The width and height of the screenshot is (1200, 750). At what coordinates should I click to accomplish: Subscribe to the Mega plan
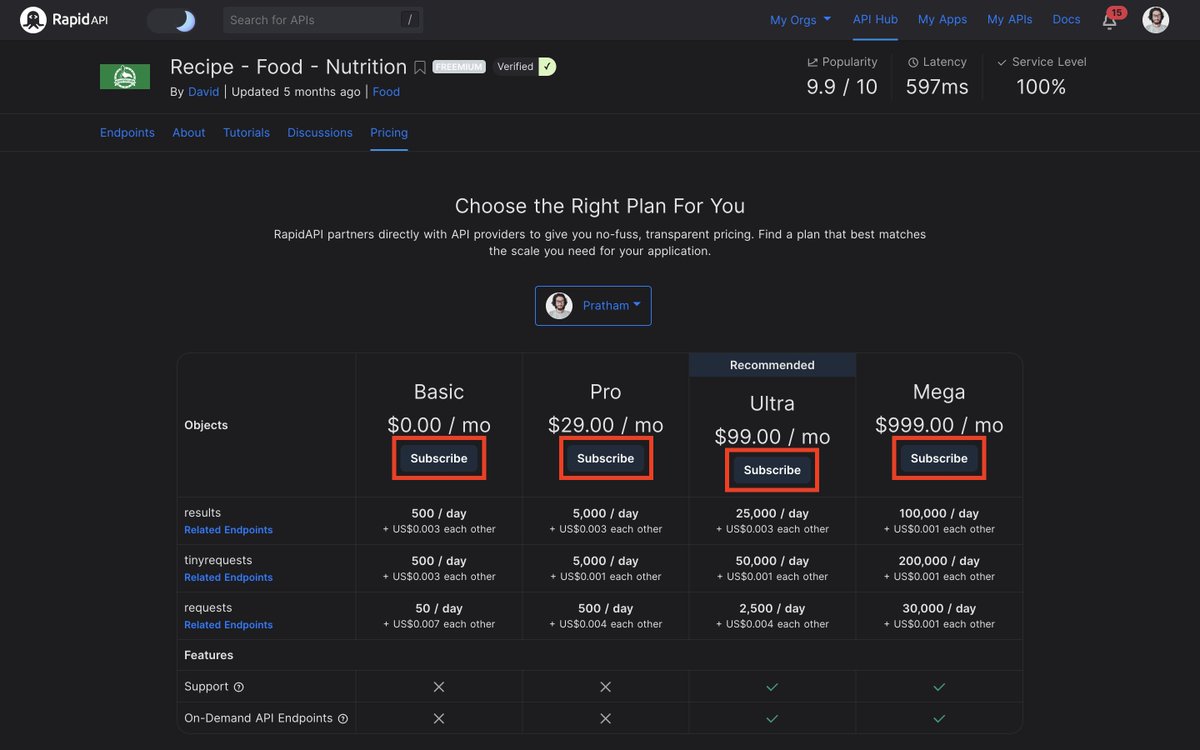pyautogui.click(x=939, y=458)
